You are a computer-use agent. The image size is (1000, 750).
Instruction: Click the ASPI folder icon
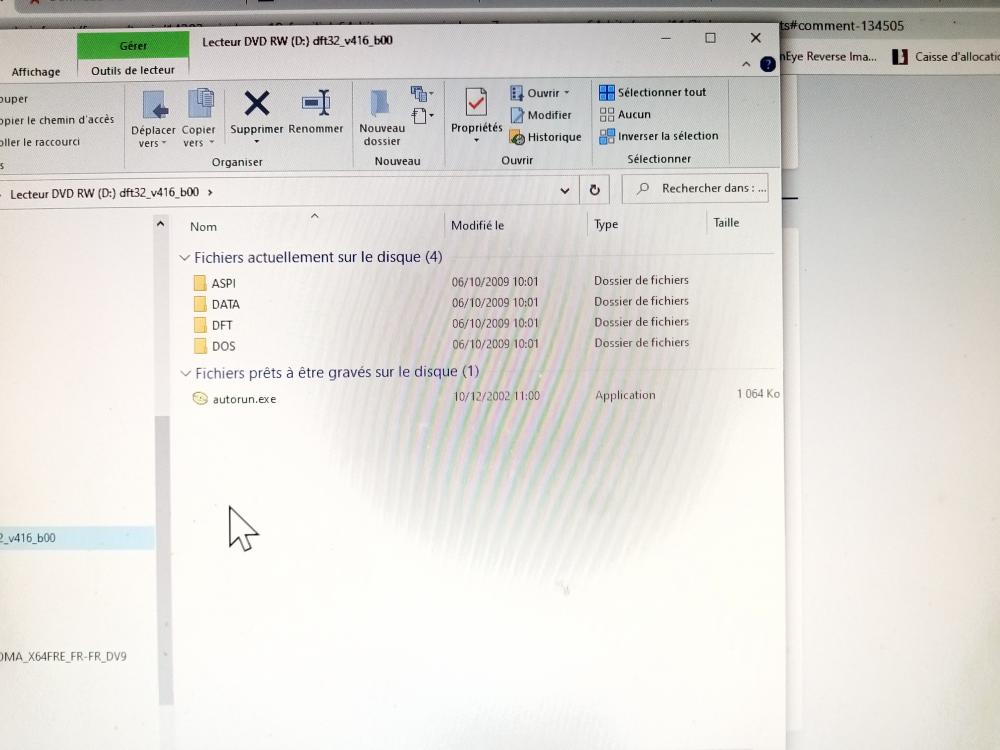[x=200, y=283]
